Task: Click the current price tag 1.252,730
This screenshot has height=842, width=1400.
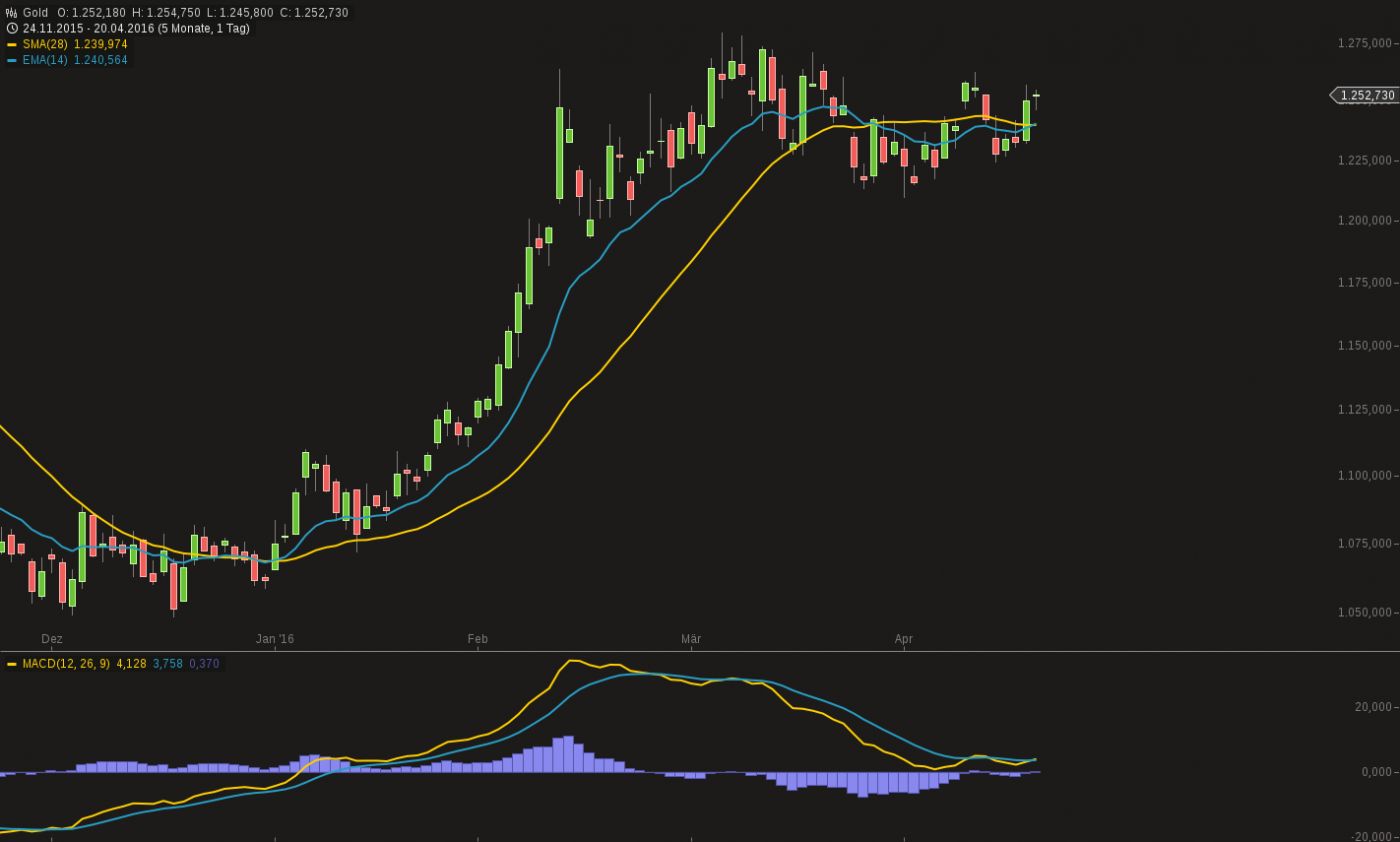Action: [x=1367, y=96]
